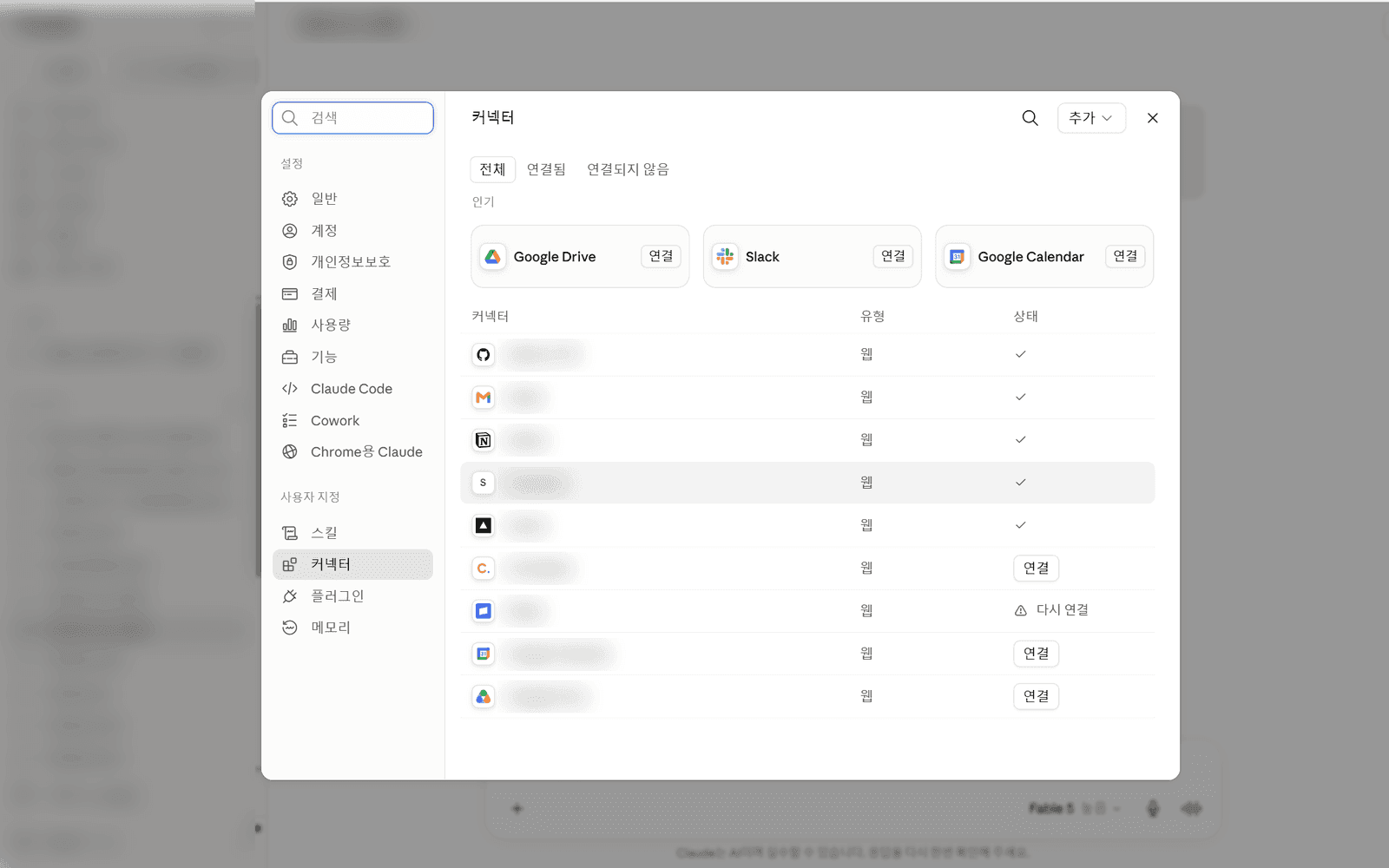Click the 커넥터 column header
The image size is (1389, 868).
coord(490,316)
